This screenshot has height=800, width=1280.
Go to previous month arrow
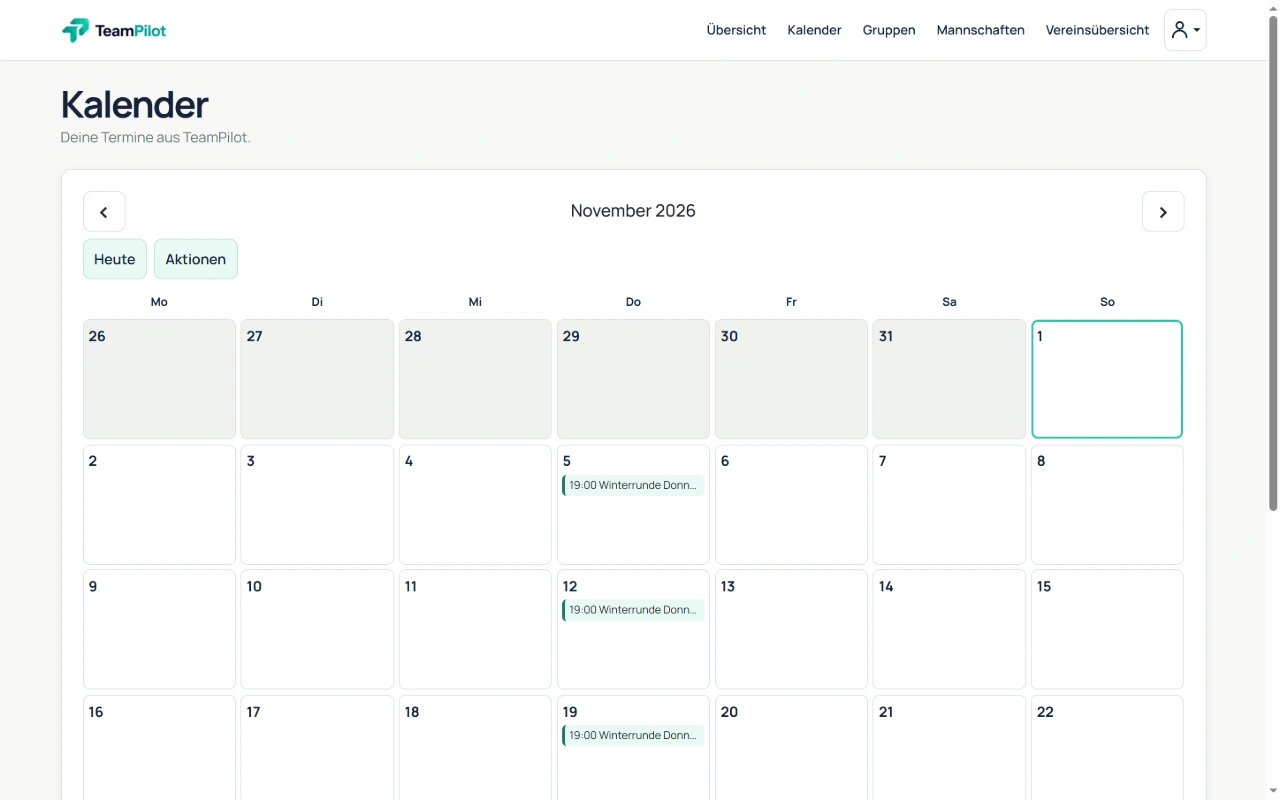point(104,212)
